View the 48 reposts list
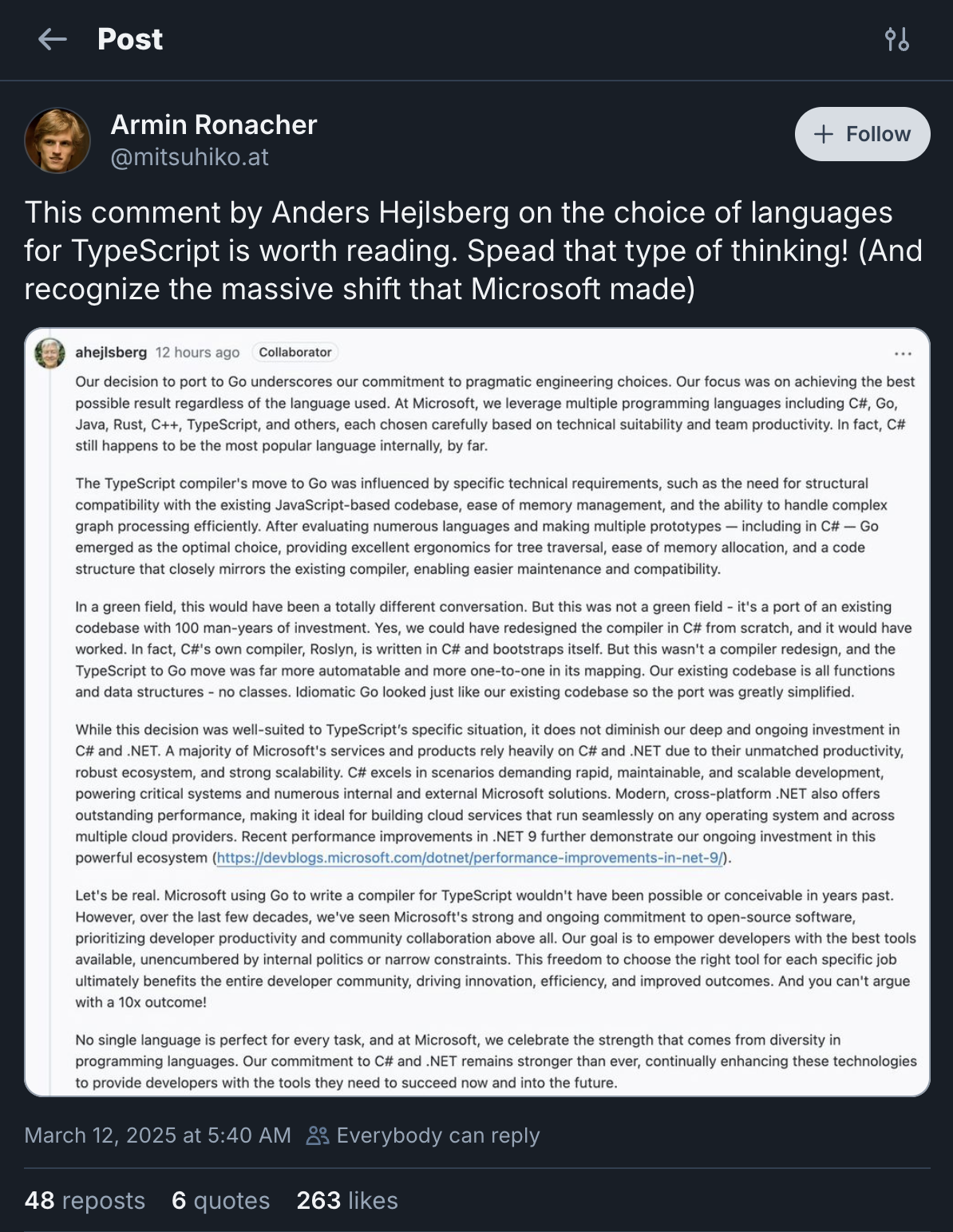The width and height of the screenshot is (953, 1232). tap(85, 1200)
